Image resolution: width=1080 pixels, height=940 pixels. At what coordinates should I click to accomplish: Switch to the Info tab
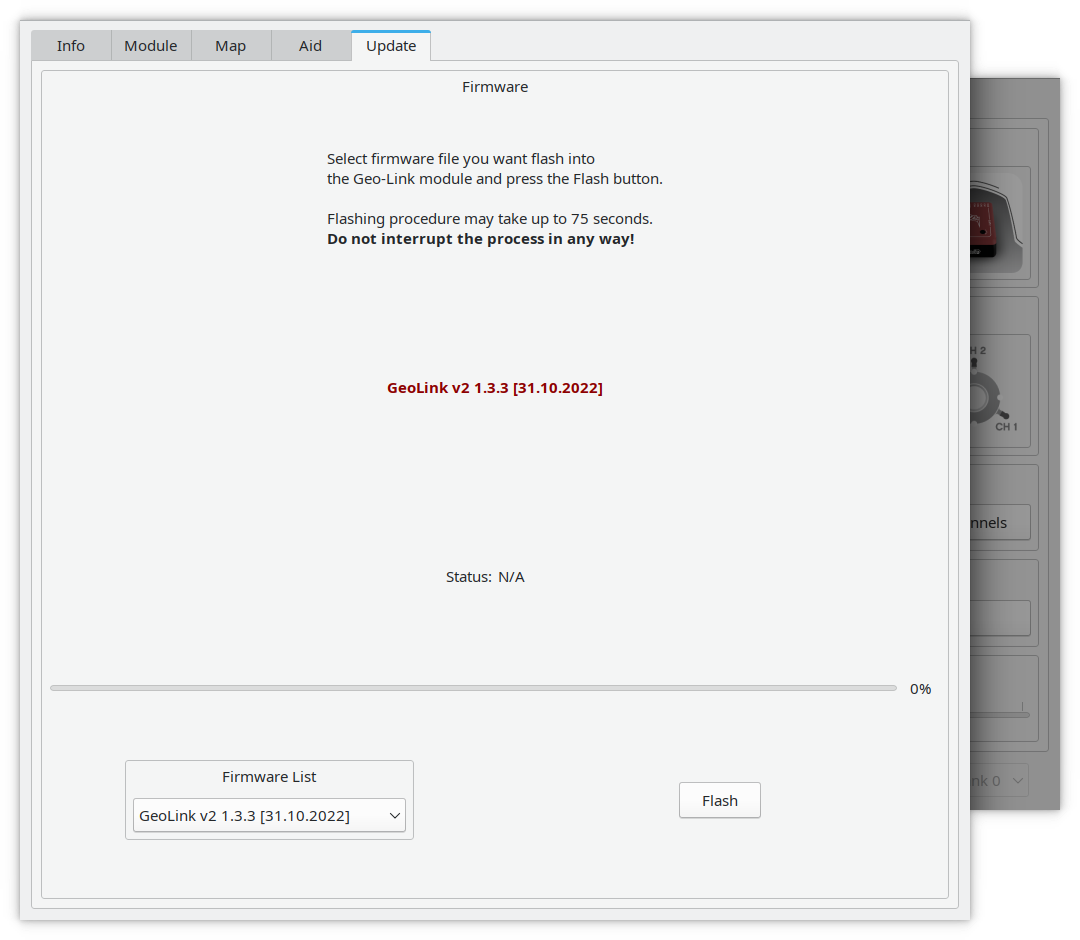pos(71,46)
